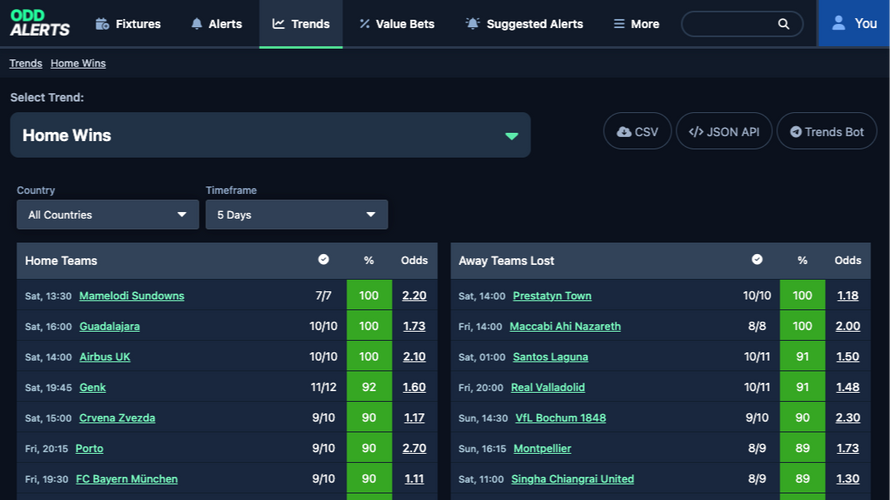Download the CSV export

tap(637, 132)
